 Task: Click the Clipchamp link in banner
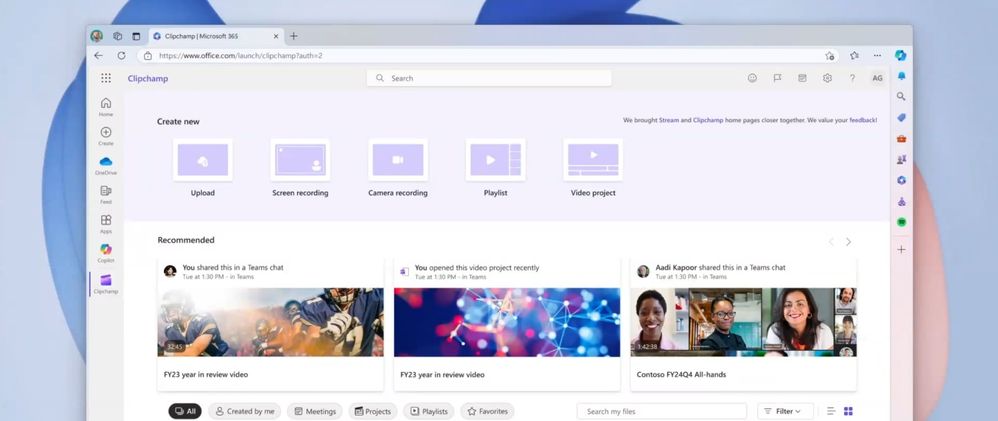tap(708, 120)
